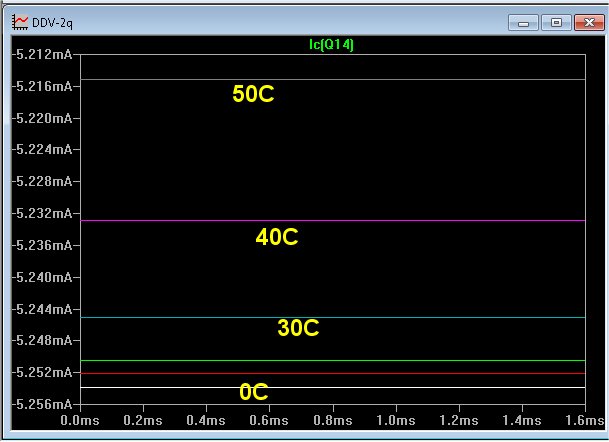The image size is (609, 442).
Task: Click the 0.6ms time axis label
Action: [269, 420]
